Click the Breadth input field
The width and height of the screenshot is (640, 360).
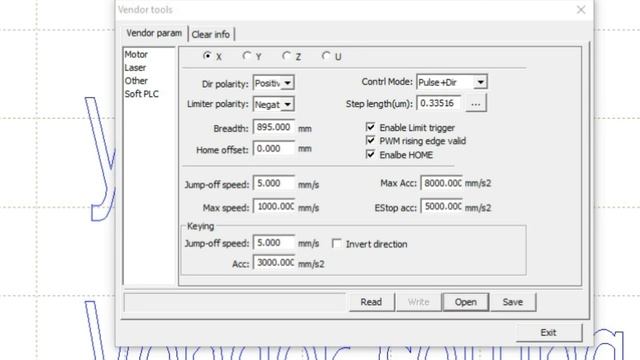click(273, 127)
